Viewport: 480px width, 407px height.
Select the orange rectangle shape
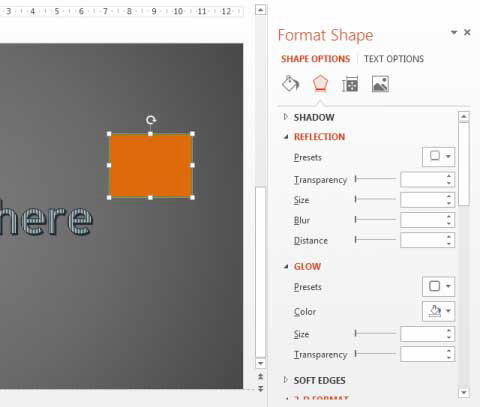pyautogui.click(x=151, y=166)
